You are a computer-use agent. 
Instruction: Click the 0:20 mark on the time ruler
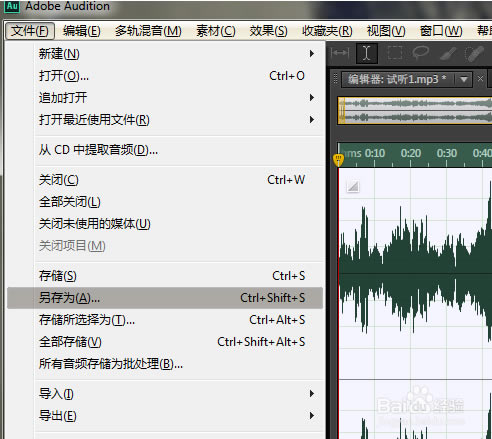(411, 153)
